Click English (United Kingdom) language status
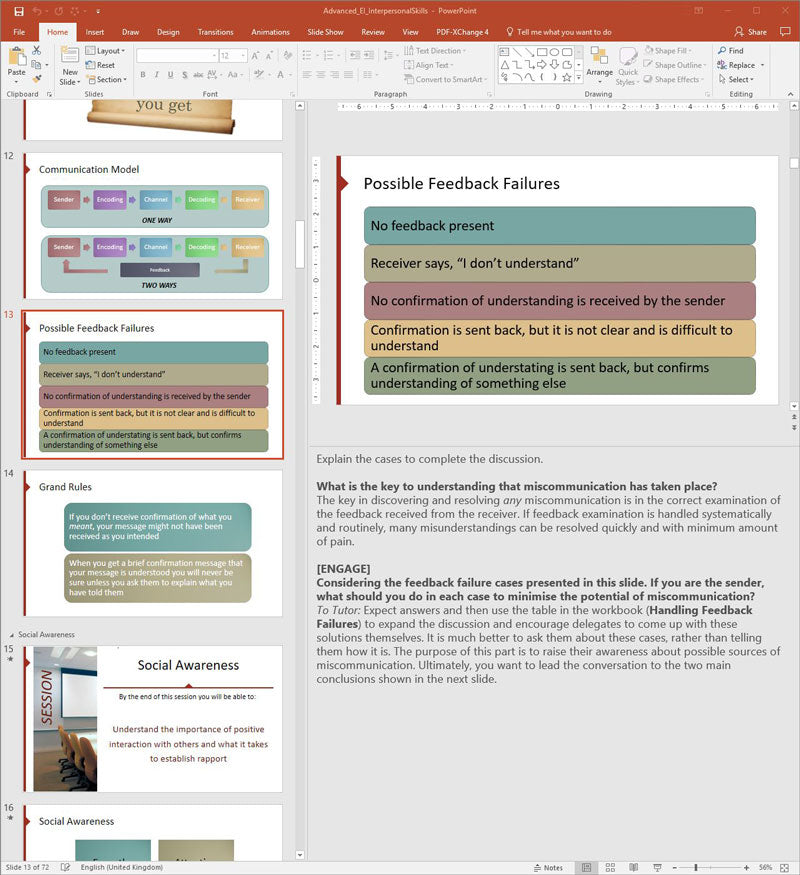Image resolution: width=800 pixels, height=875 pixels. tap(122, 867)
